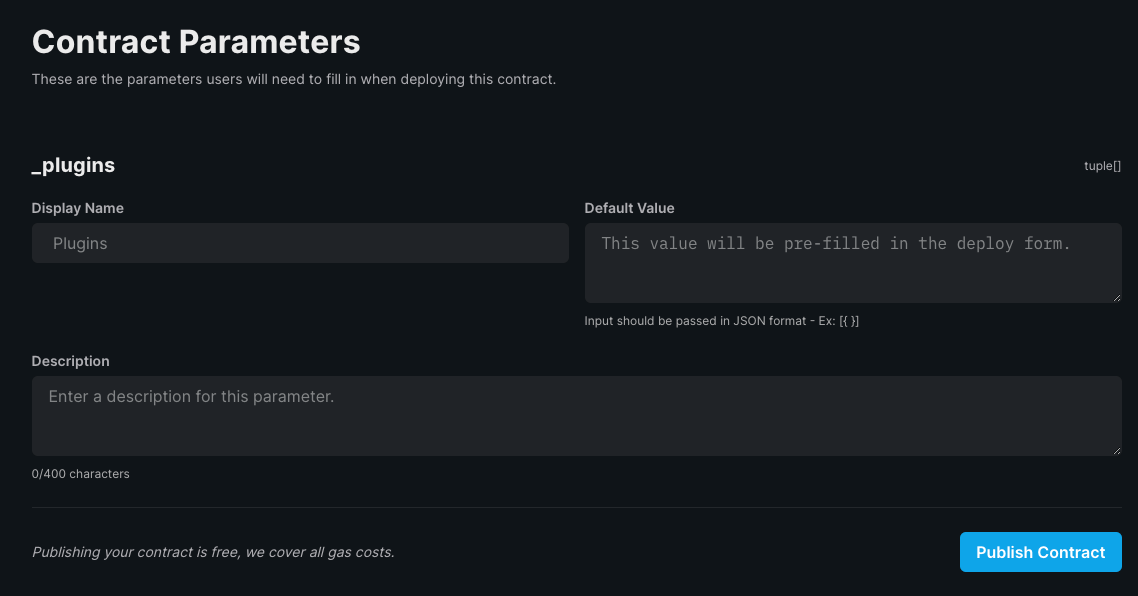
Task: Click the tuple[] type indicator
Action: pos(1102,166)
